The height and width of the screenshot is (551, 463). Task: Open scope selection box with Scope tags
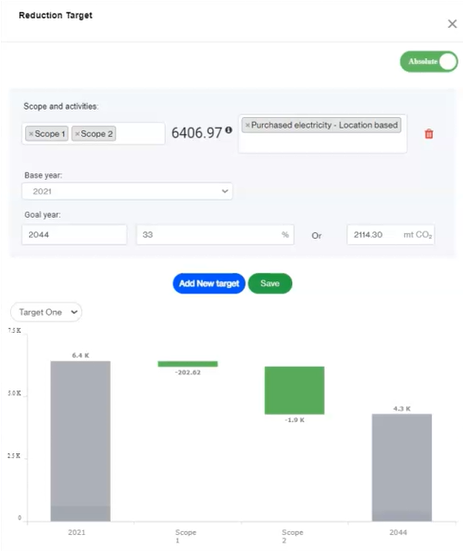click(x=93, y=134)
